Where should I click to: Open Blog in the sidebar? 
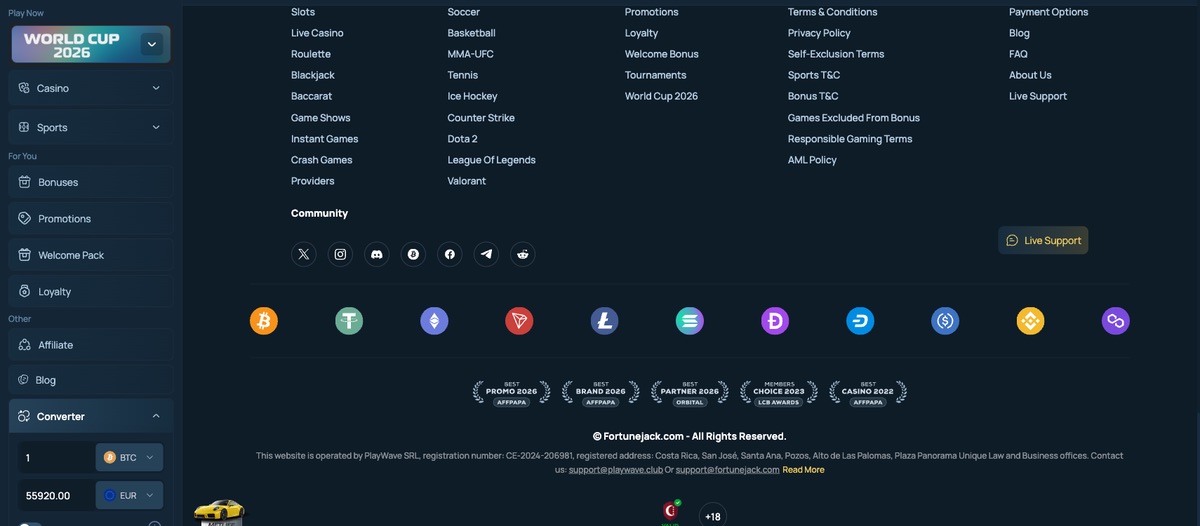[x=91, y=380]
